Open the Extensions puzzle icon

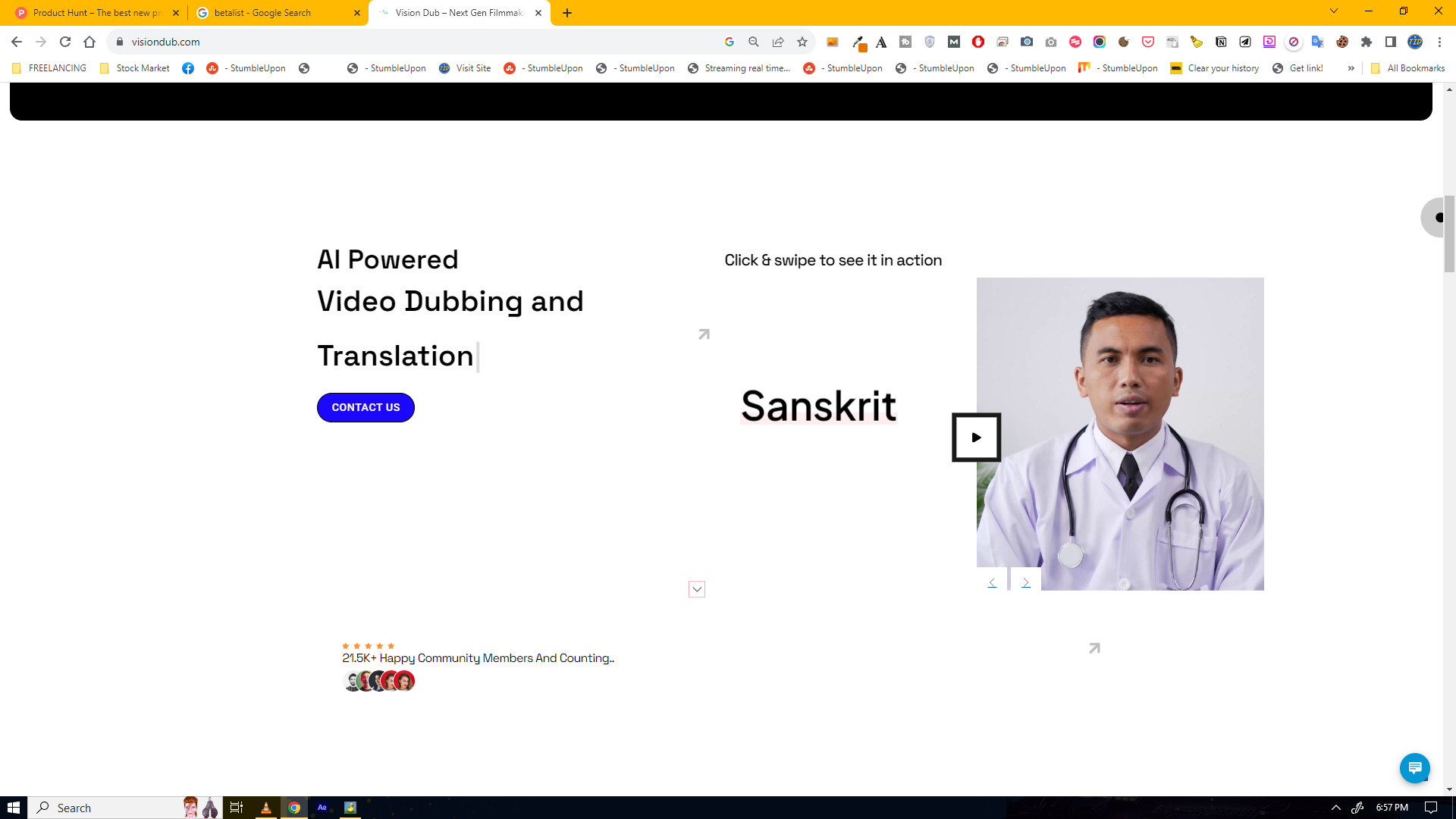click(1367, 42)
